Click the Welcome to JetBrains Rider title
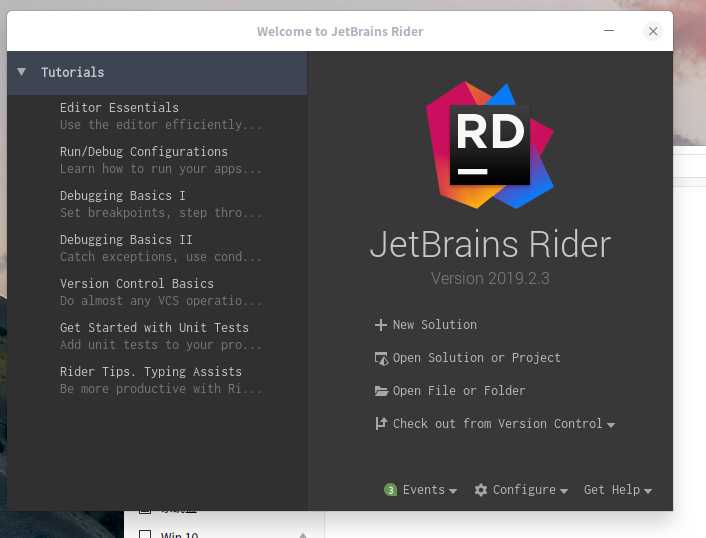The height and width of the screenshot is (538, 706). pyautogui.click(x=340, y=32)
